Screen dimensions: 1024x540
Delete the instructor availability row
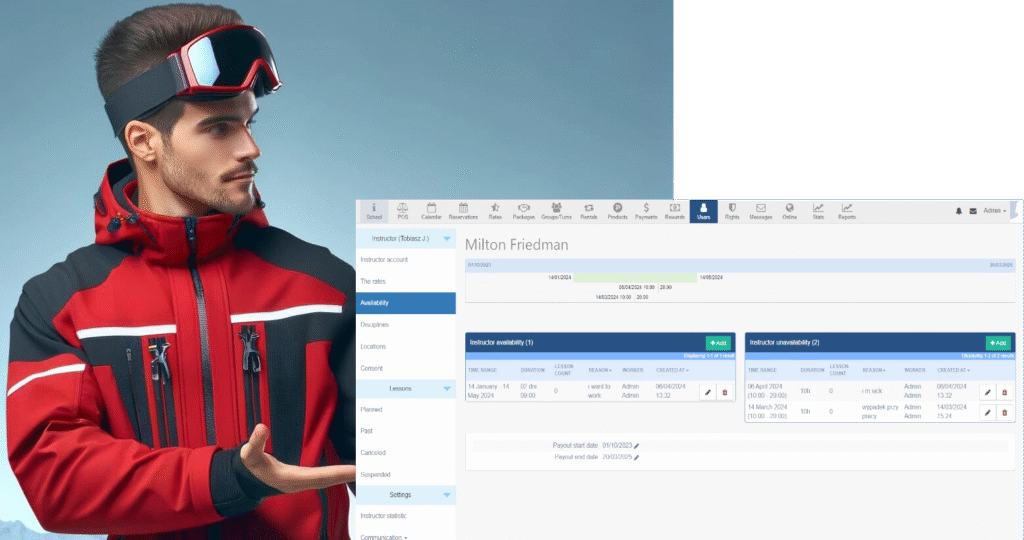click(725, 392)
